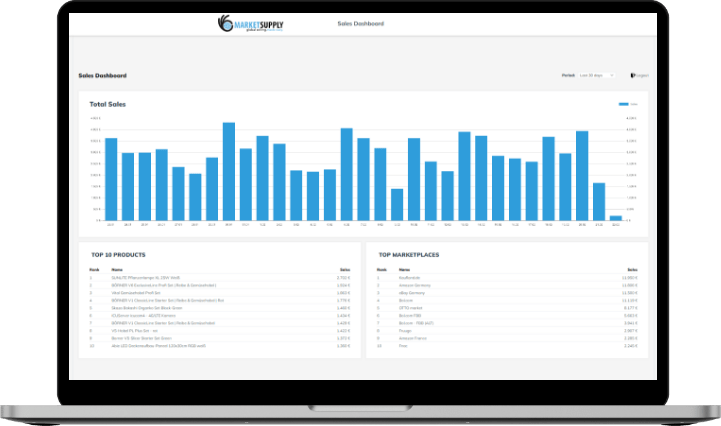Click the shortest last bar in the chart
This screenshot has height=426, width=721.
point(616,218)
